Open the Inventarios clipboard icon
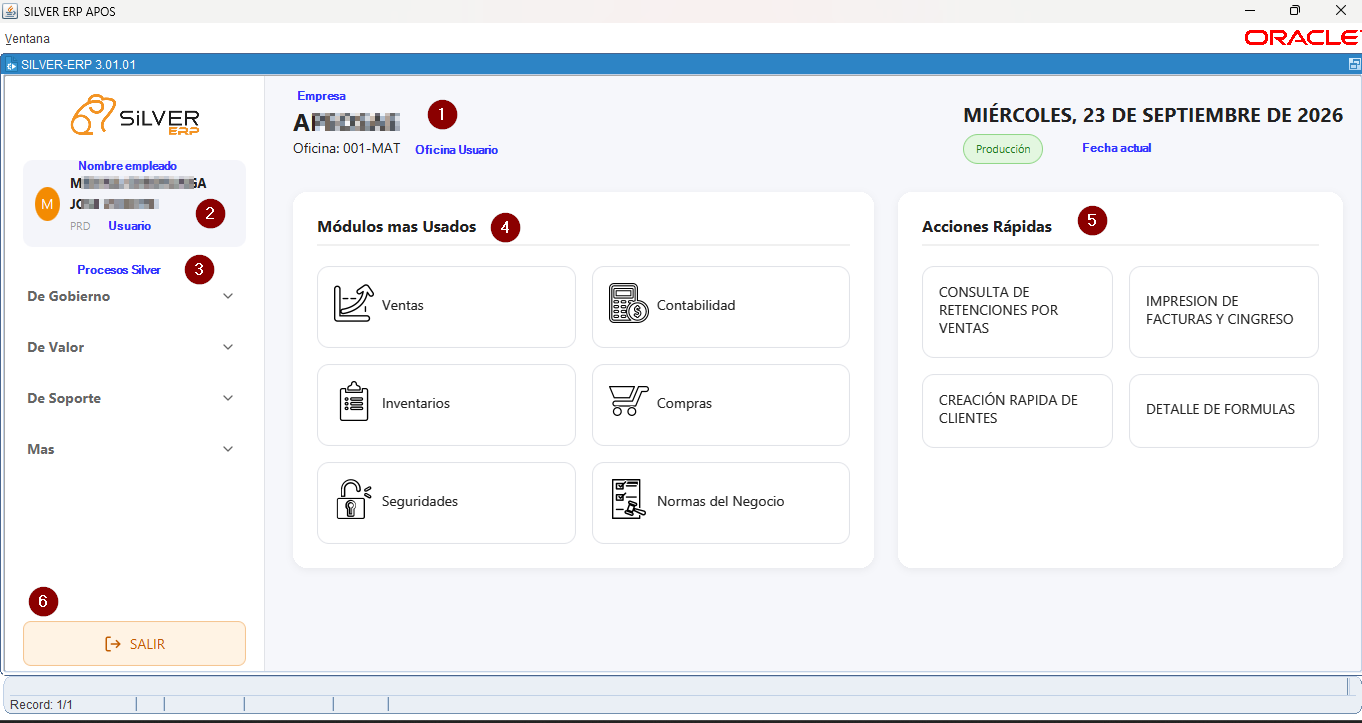The image size is (1362, 723). click(354, 402)
